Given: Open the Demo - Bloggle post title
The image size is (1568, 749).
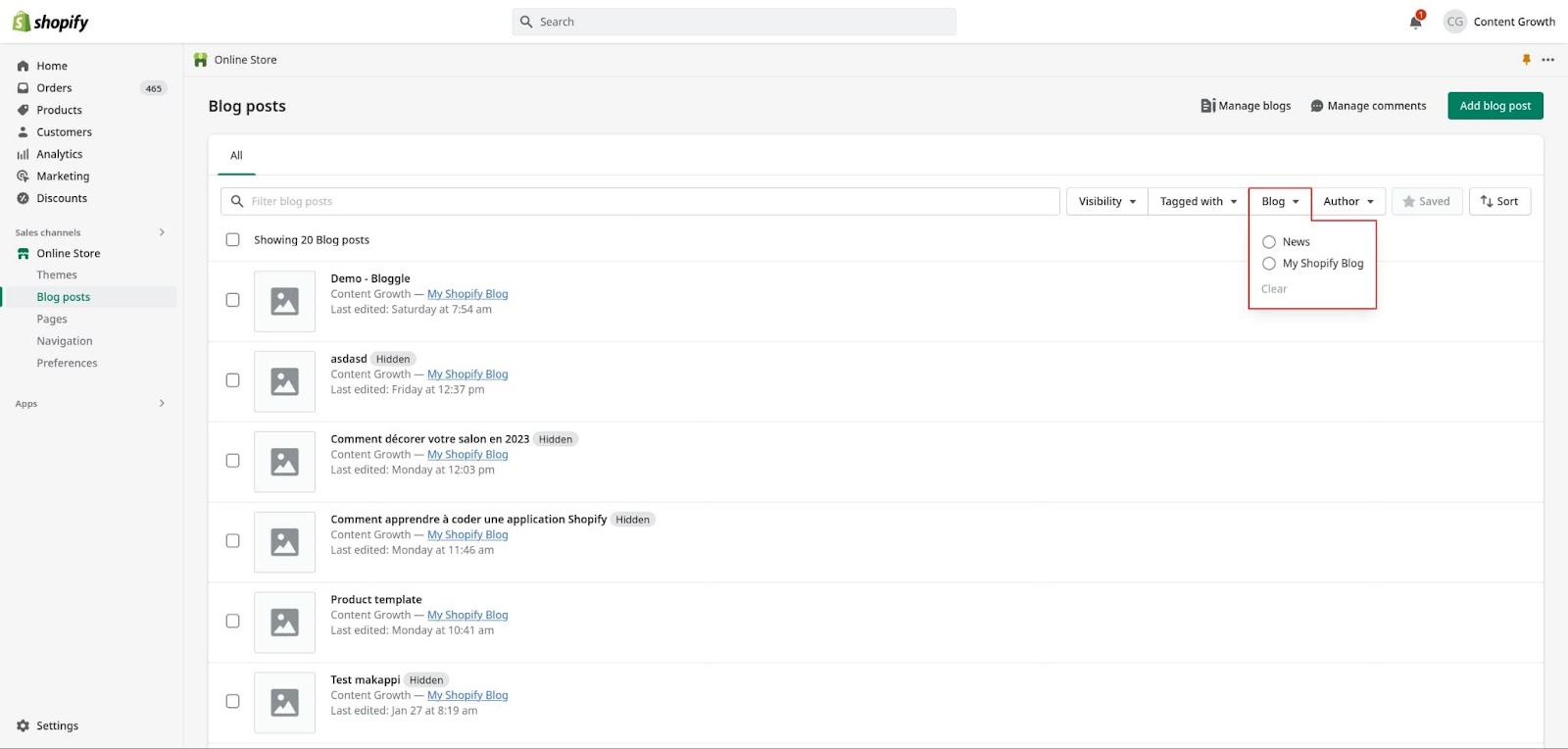Looking at the screenshot, I should tap(370, 278).
